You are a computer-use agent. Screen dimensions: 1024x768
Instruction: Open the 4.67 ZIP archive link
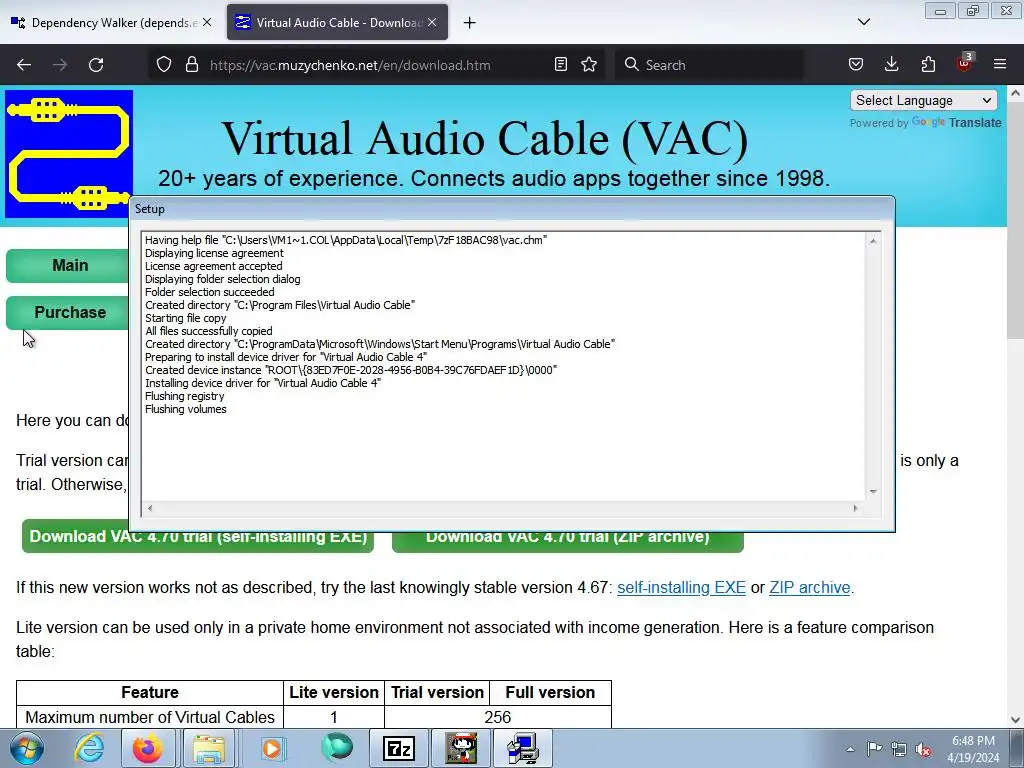tap(810, 587)
